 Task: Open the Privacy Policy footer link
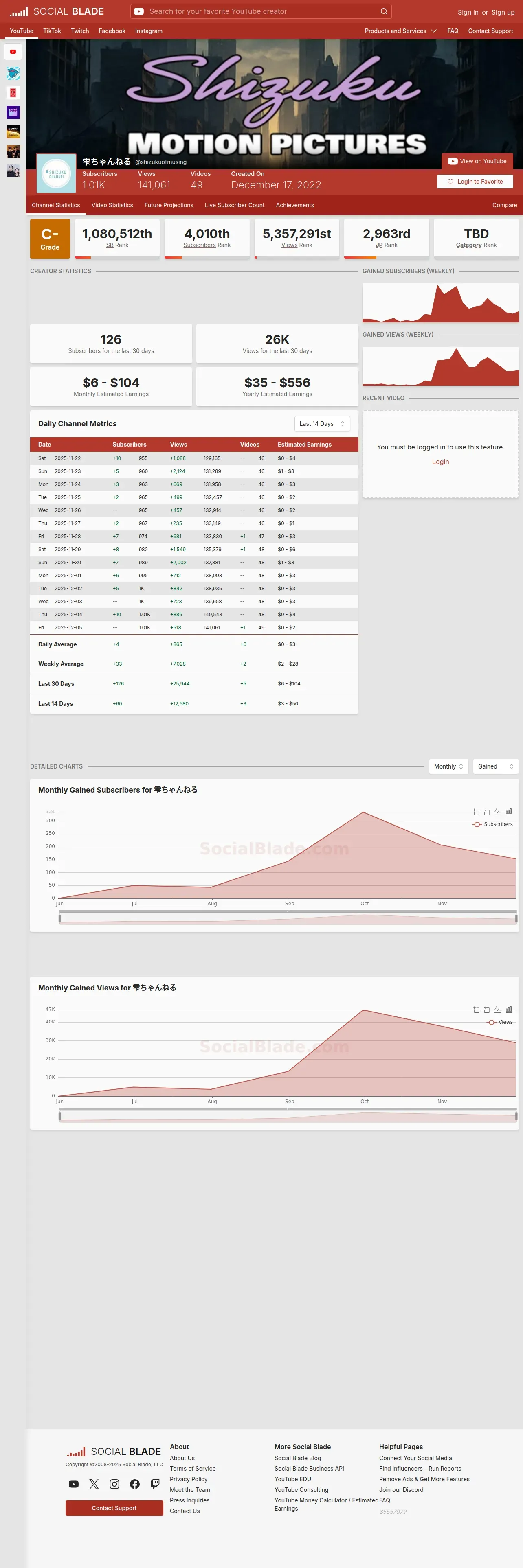pyautogui.click(x=188, y=1479)
